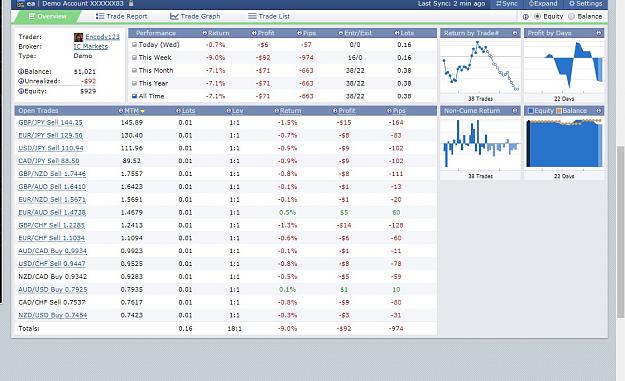Image resolution: width=625 pixels, height=381 pixels.
Task: Open the EUR/AUD Sell 1.4738 trade
Action: [52, 212]
